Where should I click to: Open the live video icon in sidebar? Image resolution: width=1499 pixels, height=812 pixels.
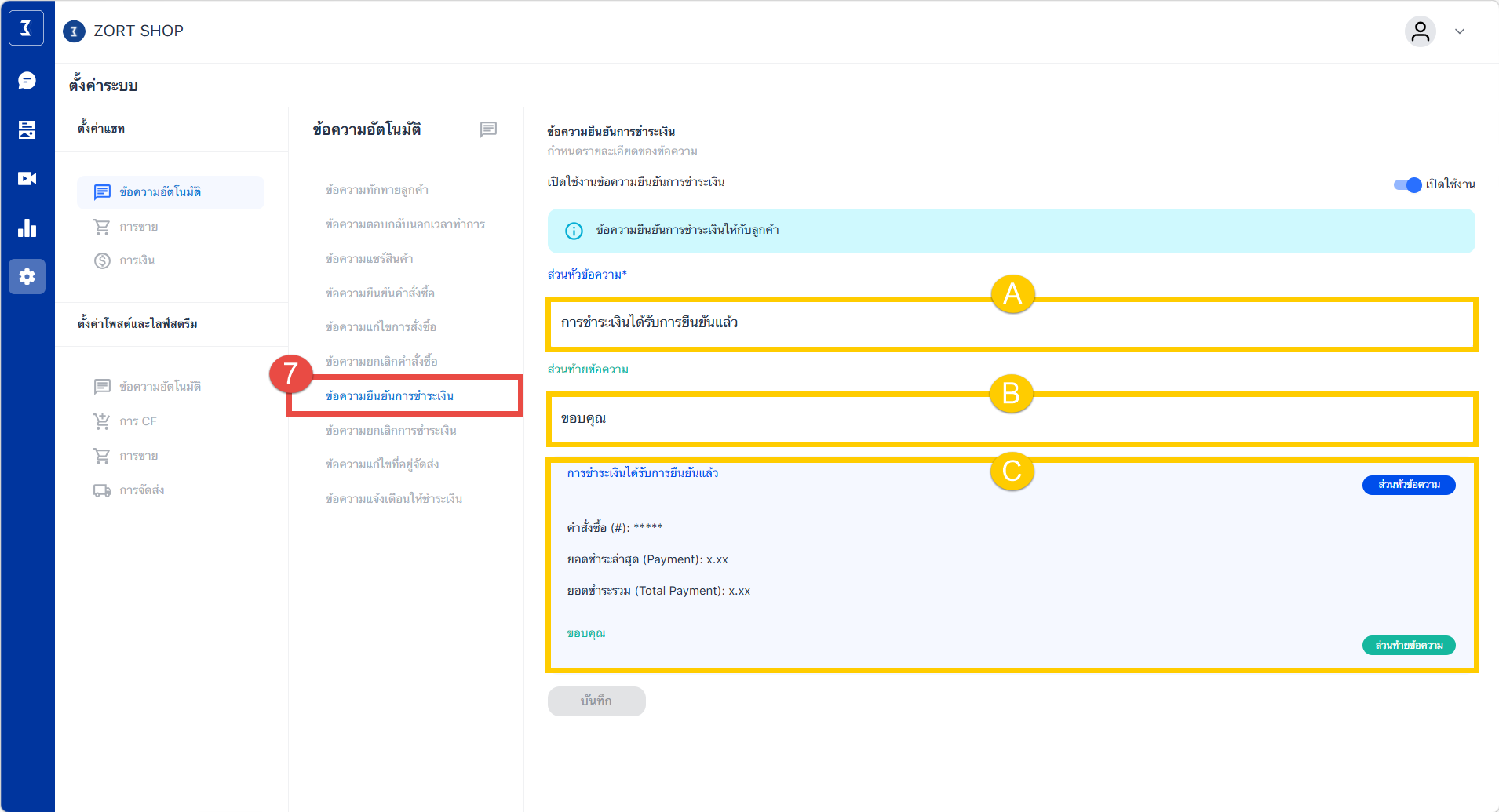point(27,179)
